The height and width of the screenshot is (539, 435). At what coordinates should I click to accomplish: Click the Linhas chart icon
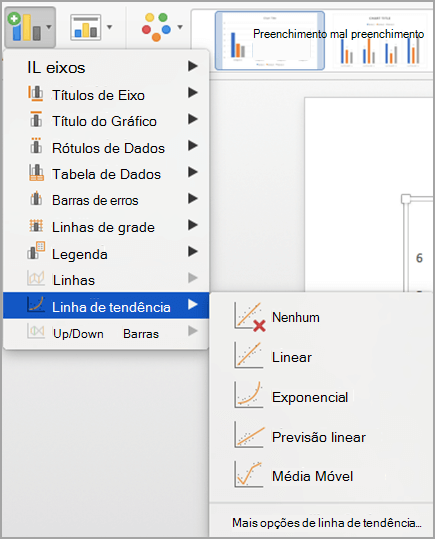coord(36,278)
